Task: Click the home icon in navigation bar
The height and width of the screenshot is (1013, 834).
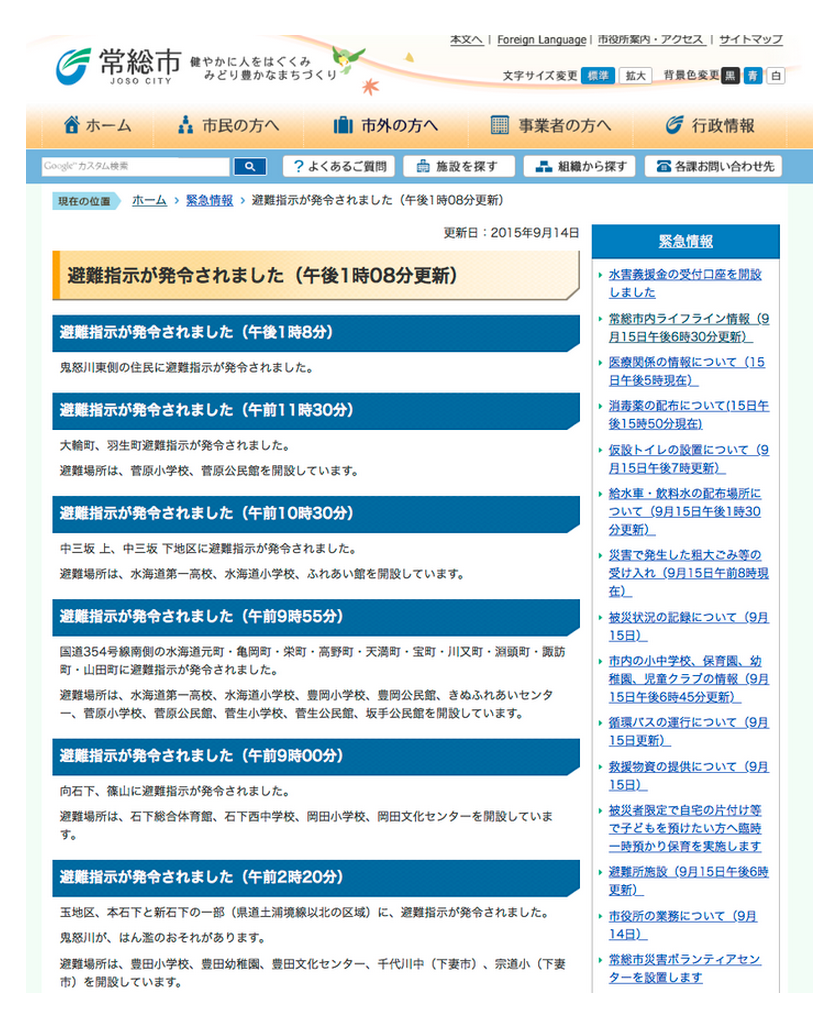Action: 72,125
